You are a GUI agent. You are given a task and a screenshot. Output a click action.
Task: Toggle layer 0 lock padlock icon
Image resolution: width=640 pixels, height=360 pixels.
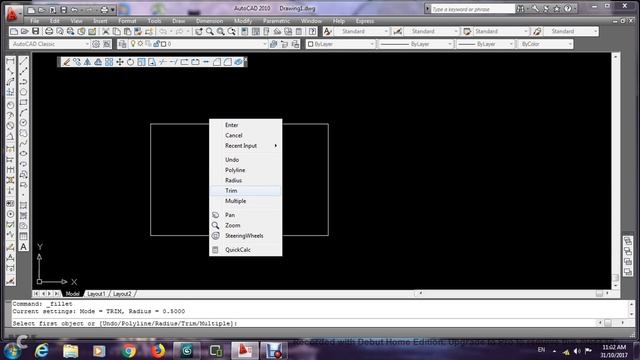[156, 44]
